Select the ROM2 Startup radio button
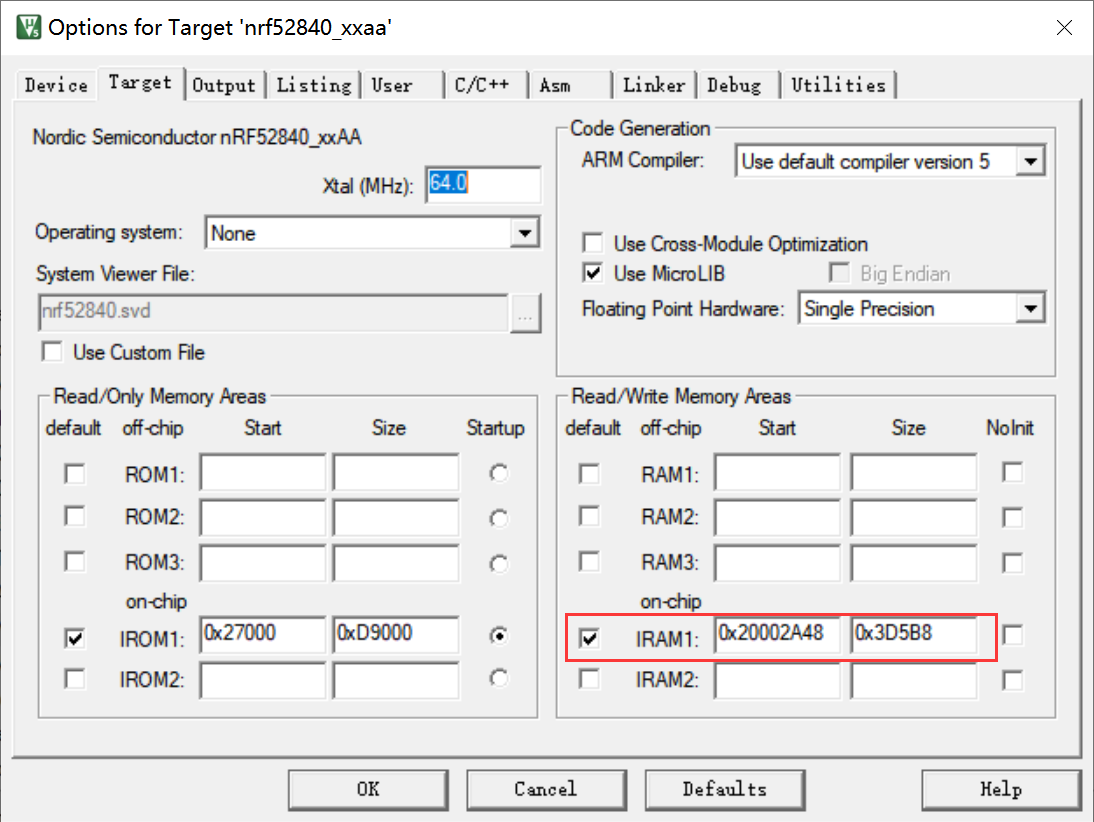The height and width of the screenshot is (822, 1094). 499,518
